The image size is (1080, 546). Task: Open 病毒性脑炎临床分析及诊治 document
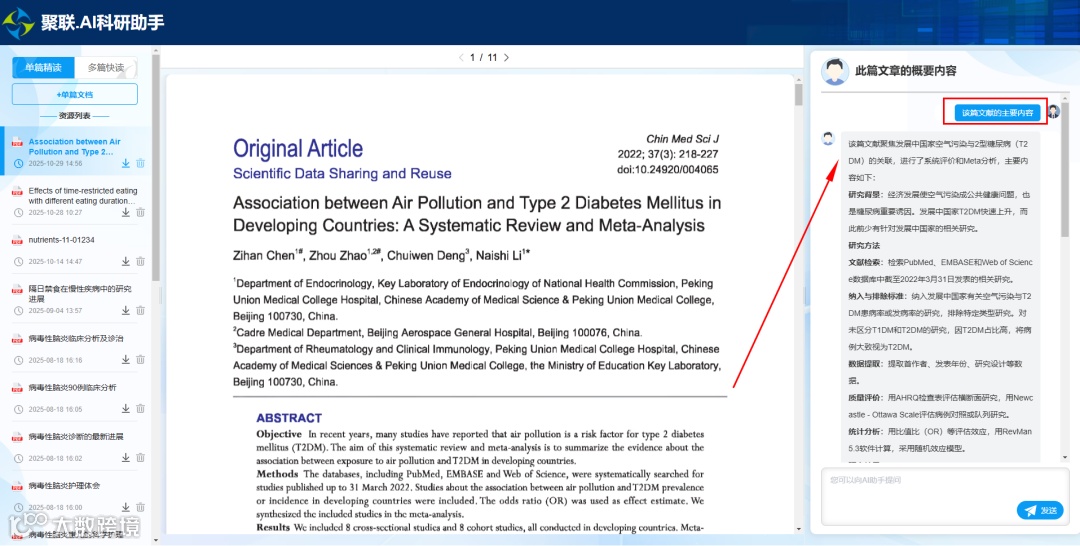74,348
